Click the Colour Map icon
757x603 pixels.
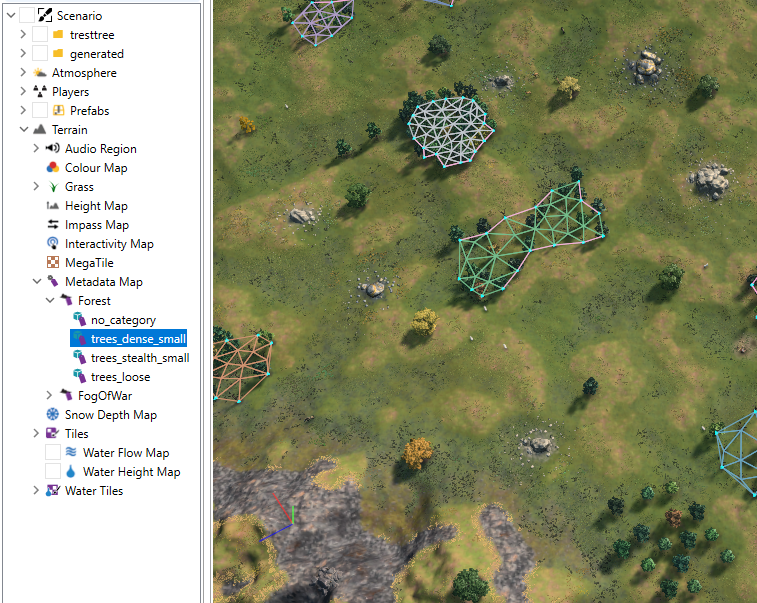click(x=53, y=167)
